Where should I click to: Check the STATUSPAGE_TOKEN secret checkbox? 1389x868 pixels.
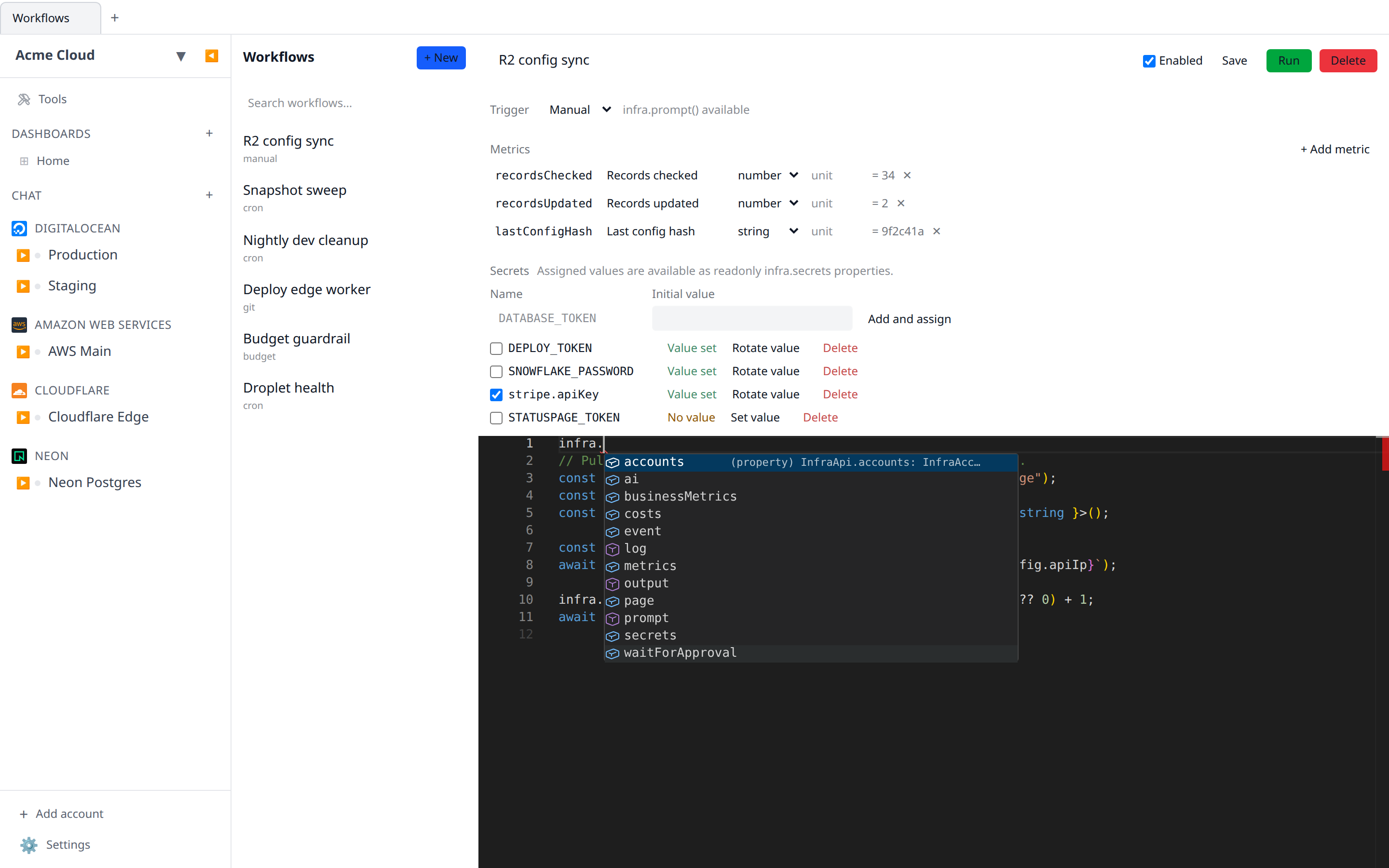(x=496, y=418)
